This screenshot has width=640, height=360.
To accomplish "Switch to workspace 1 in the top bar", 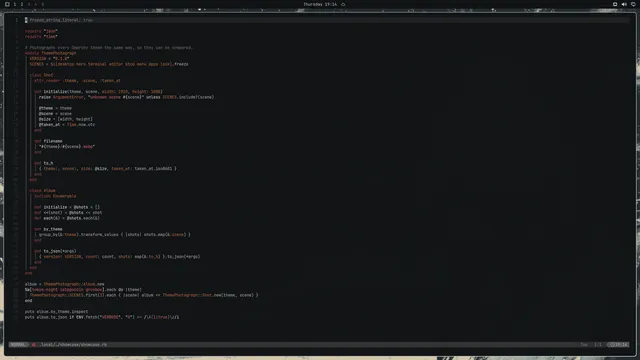I will (x=15, y=4).
